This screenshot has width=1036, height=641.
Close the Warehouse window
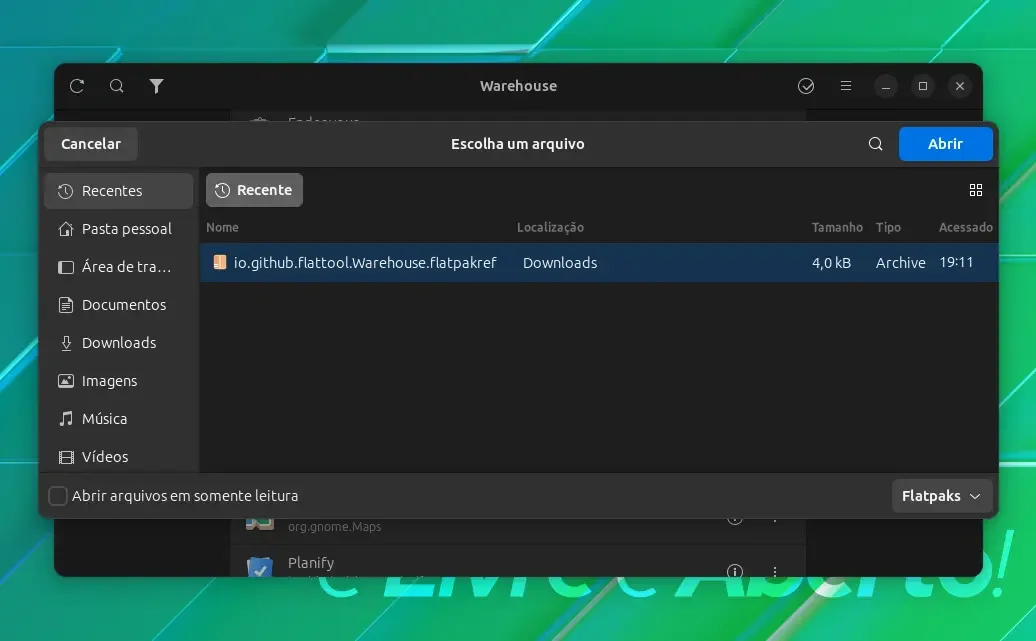[x=960, y=86]
